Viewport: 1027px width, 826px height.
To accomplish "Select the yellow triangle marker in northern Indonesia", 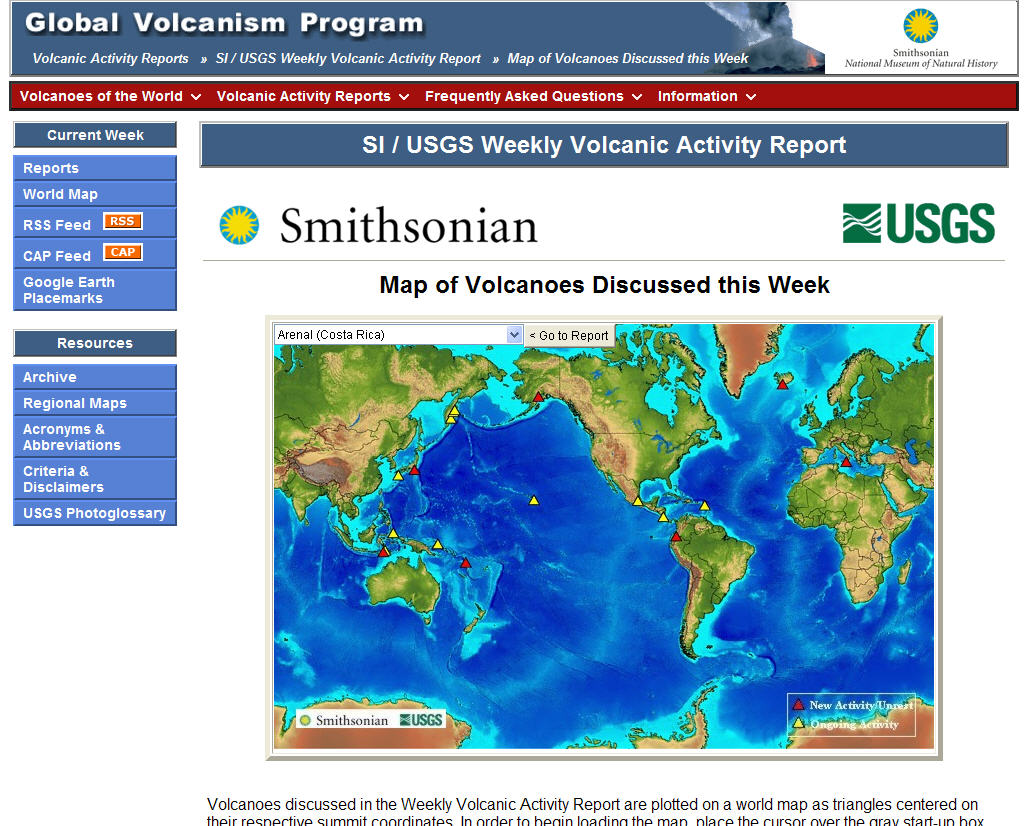I will pos(393,533).
